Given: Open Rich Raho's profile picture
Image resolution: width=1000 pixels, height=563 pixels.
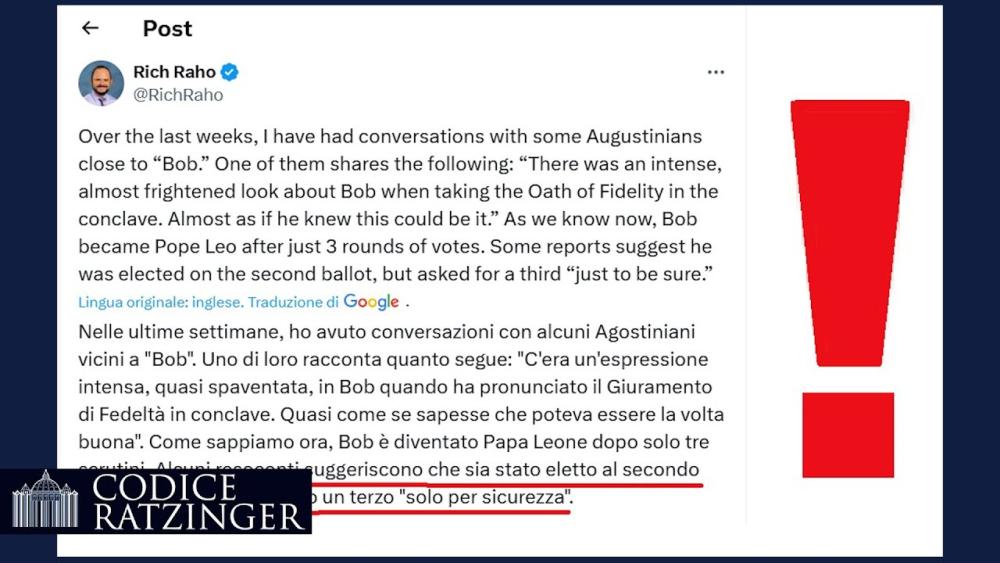Looking at the screenshot, I should pyautogui.click(x=101, y=83).
